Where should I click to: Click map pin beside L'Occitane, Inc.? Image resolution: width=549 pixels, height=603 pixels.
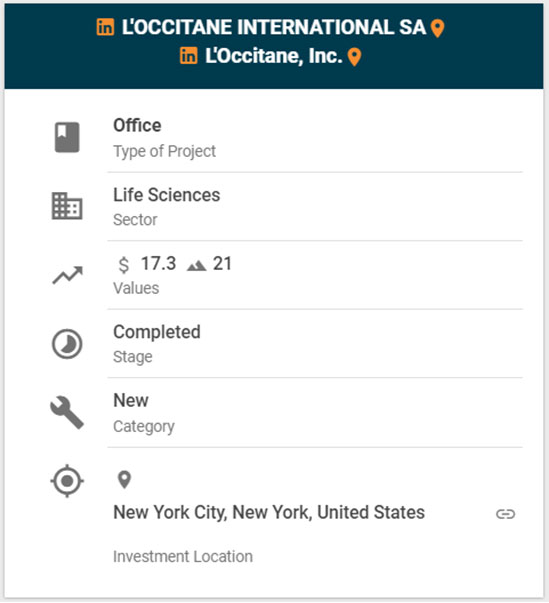tap(354, 57)
